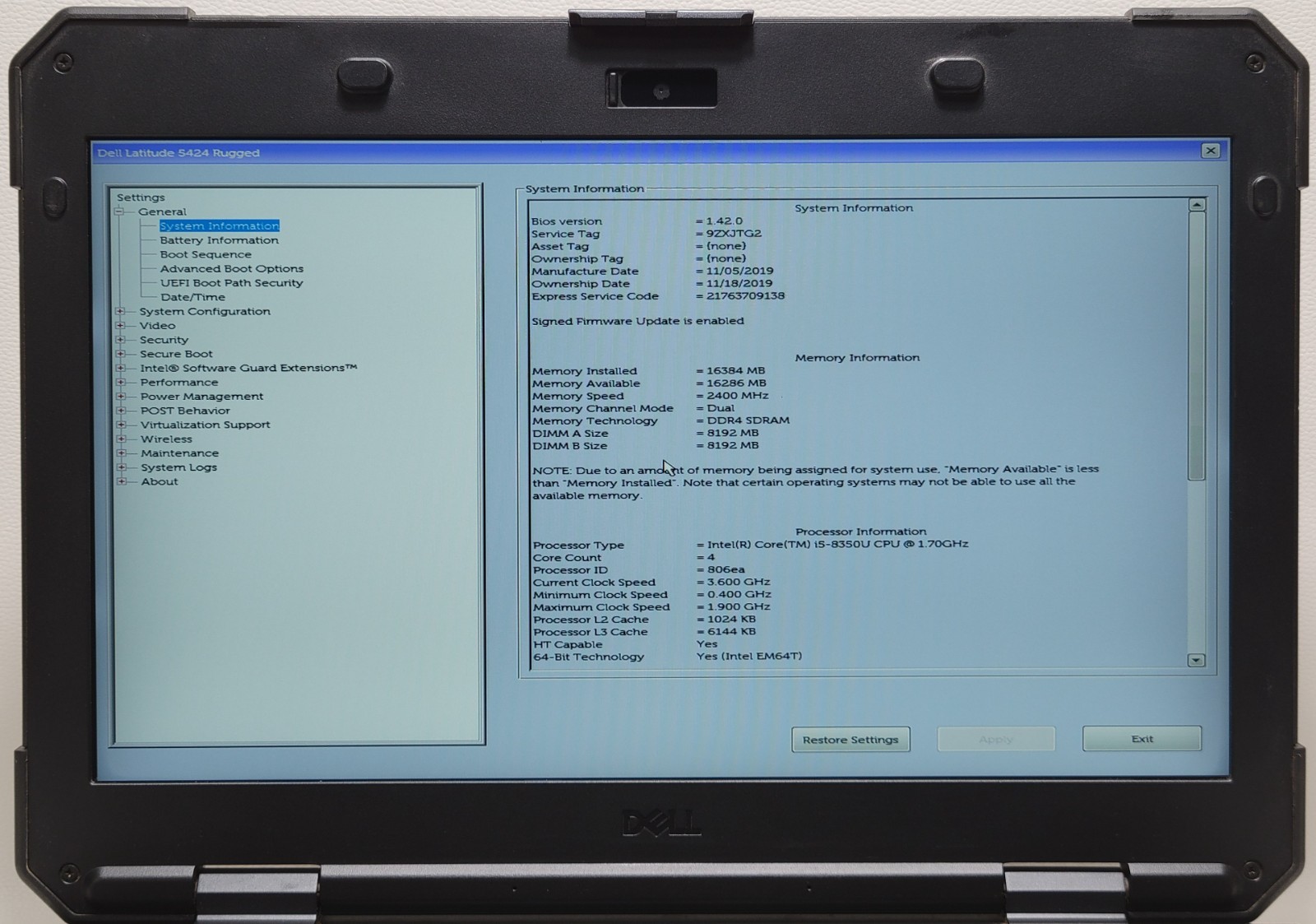Click Processor L3 Cache 6144 KB

point(731,631)
